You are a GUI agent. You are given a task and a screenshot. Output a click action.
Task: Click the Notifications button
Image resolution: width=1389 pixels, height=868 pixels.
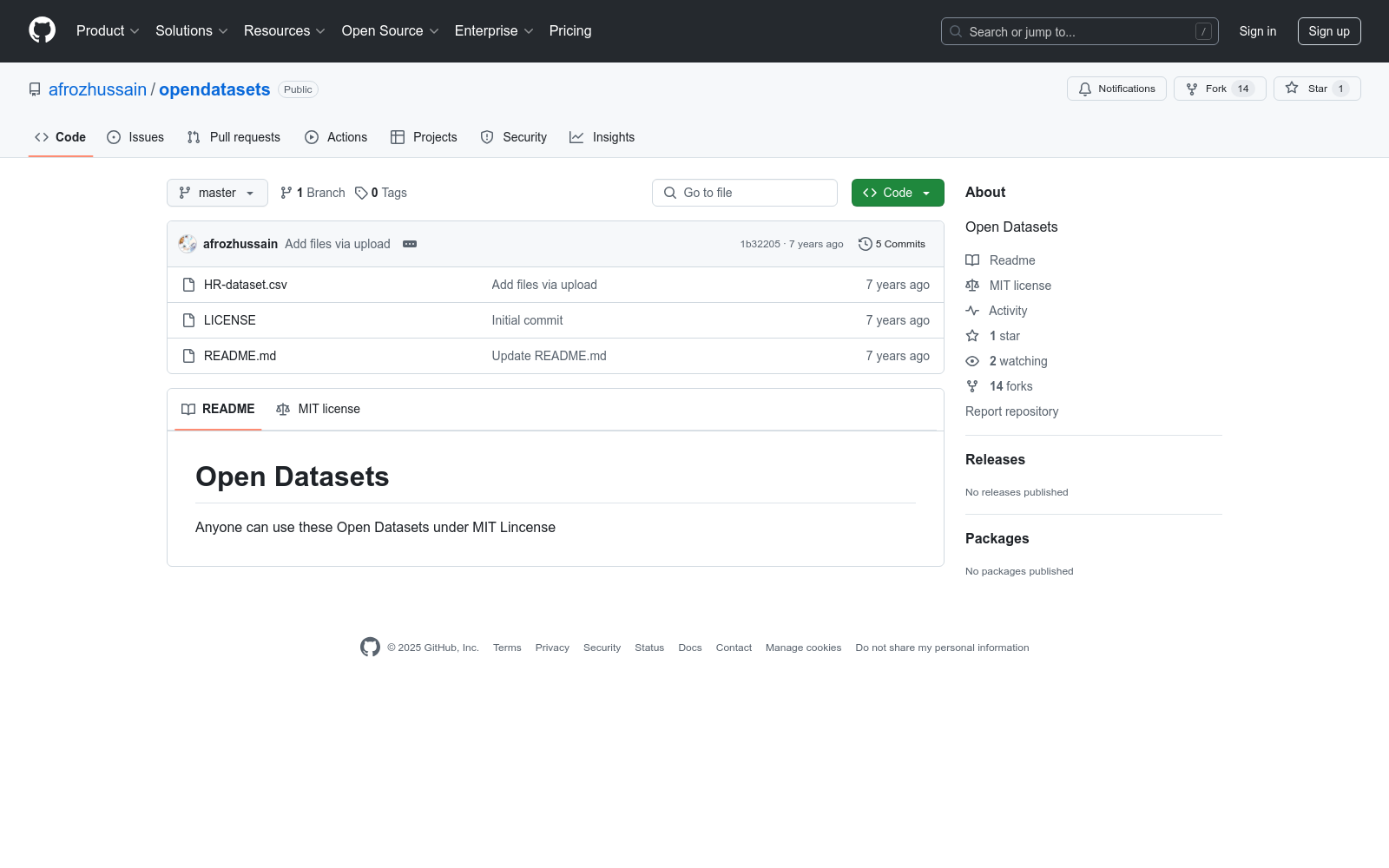tap(1117, 89)
